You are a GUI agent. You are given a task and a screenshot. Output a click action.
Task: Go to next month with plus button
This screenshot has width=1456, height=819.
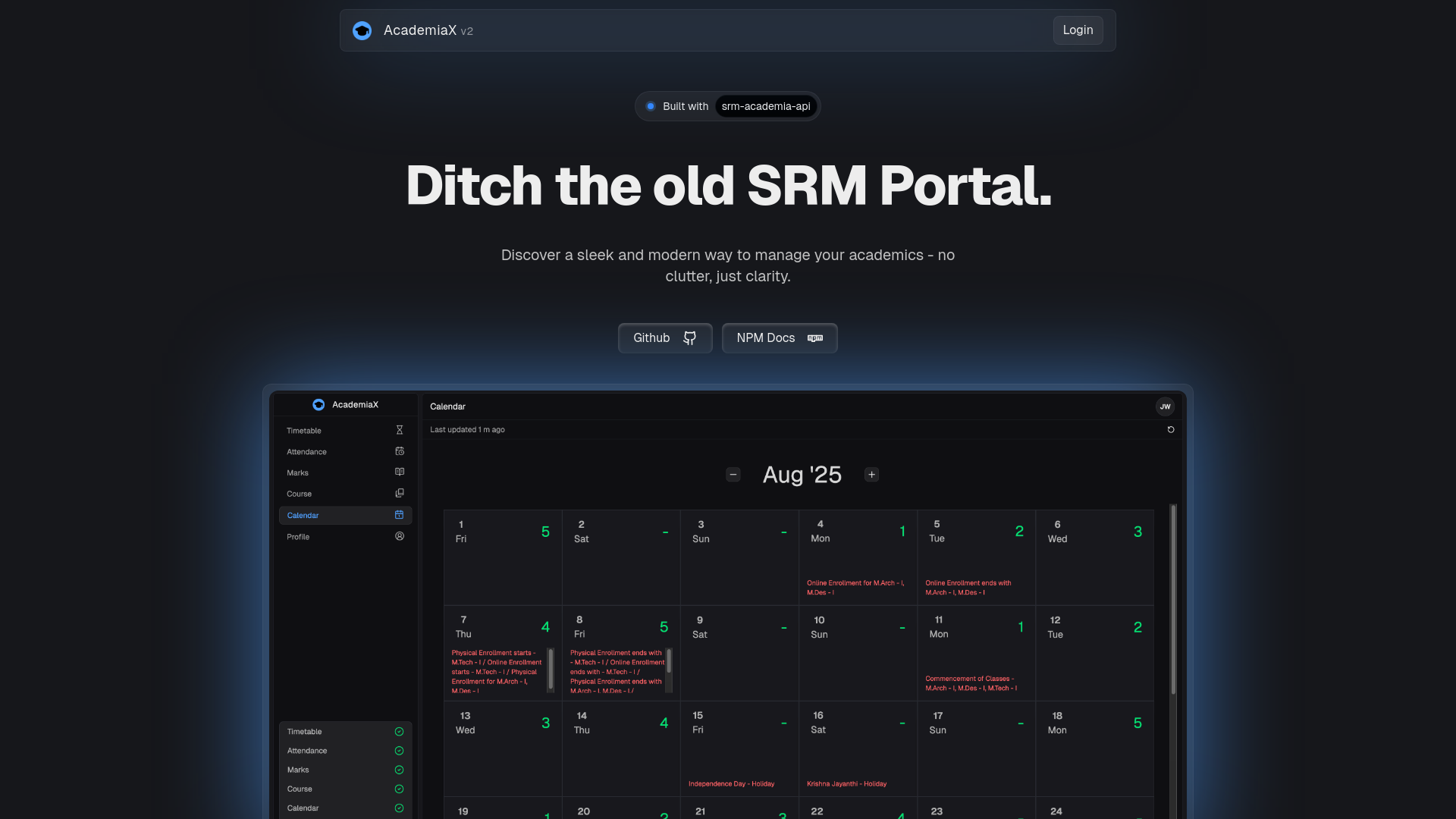coord(872,475)
